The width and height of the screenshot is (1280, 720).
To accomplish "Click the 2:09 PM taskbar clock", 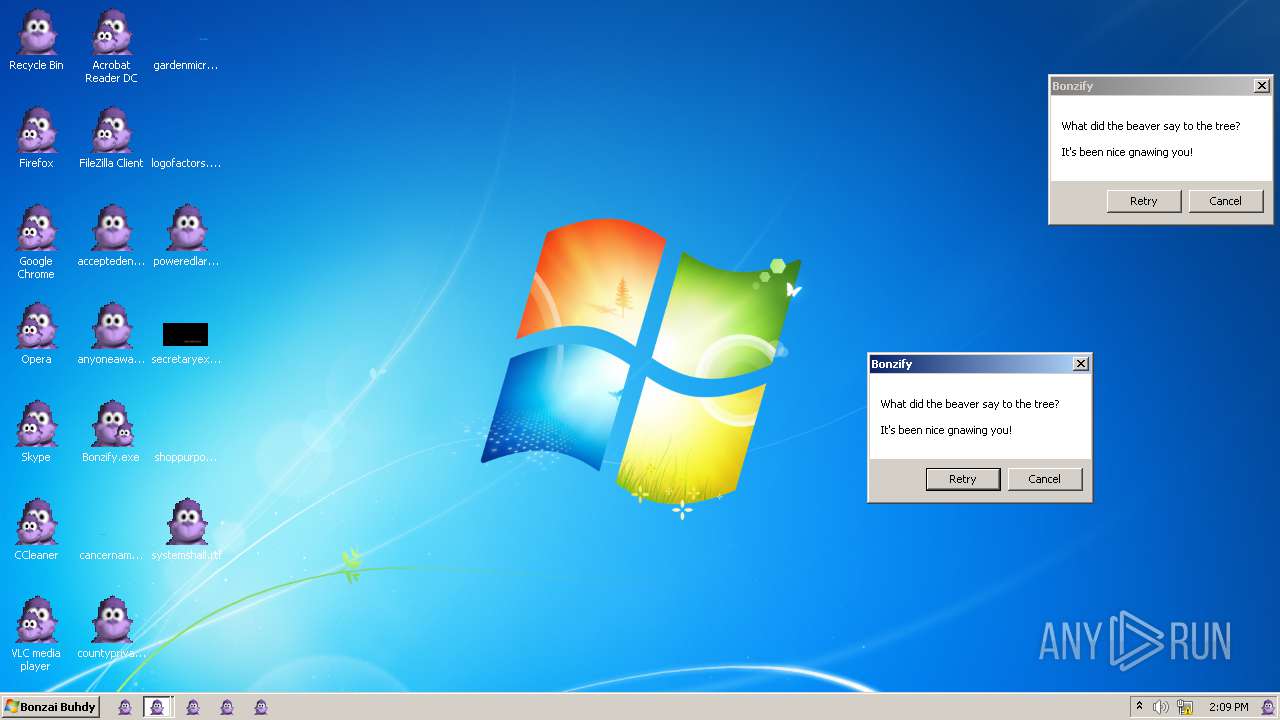I will pos(1228,707).
